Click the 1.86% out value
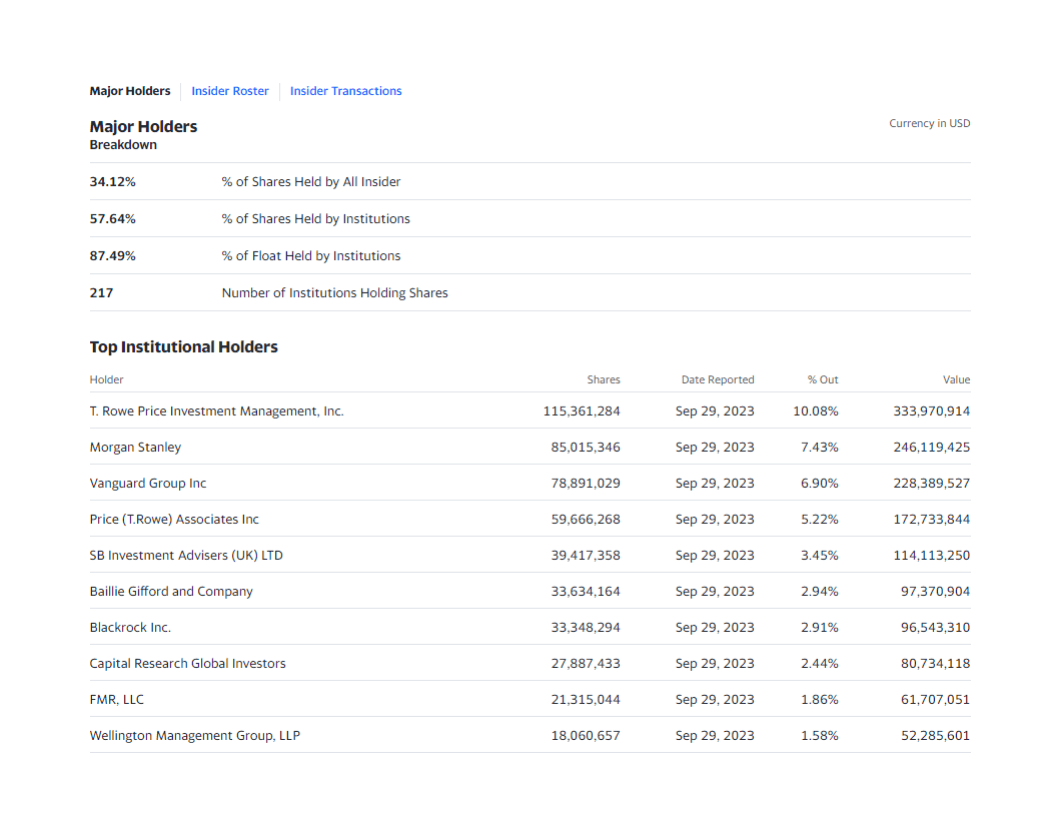This screenshot has width=1064, height=825. (820, 699)
